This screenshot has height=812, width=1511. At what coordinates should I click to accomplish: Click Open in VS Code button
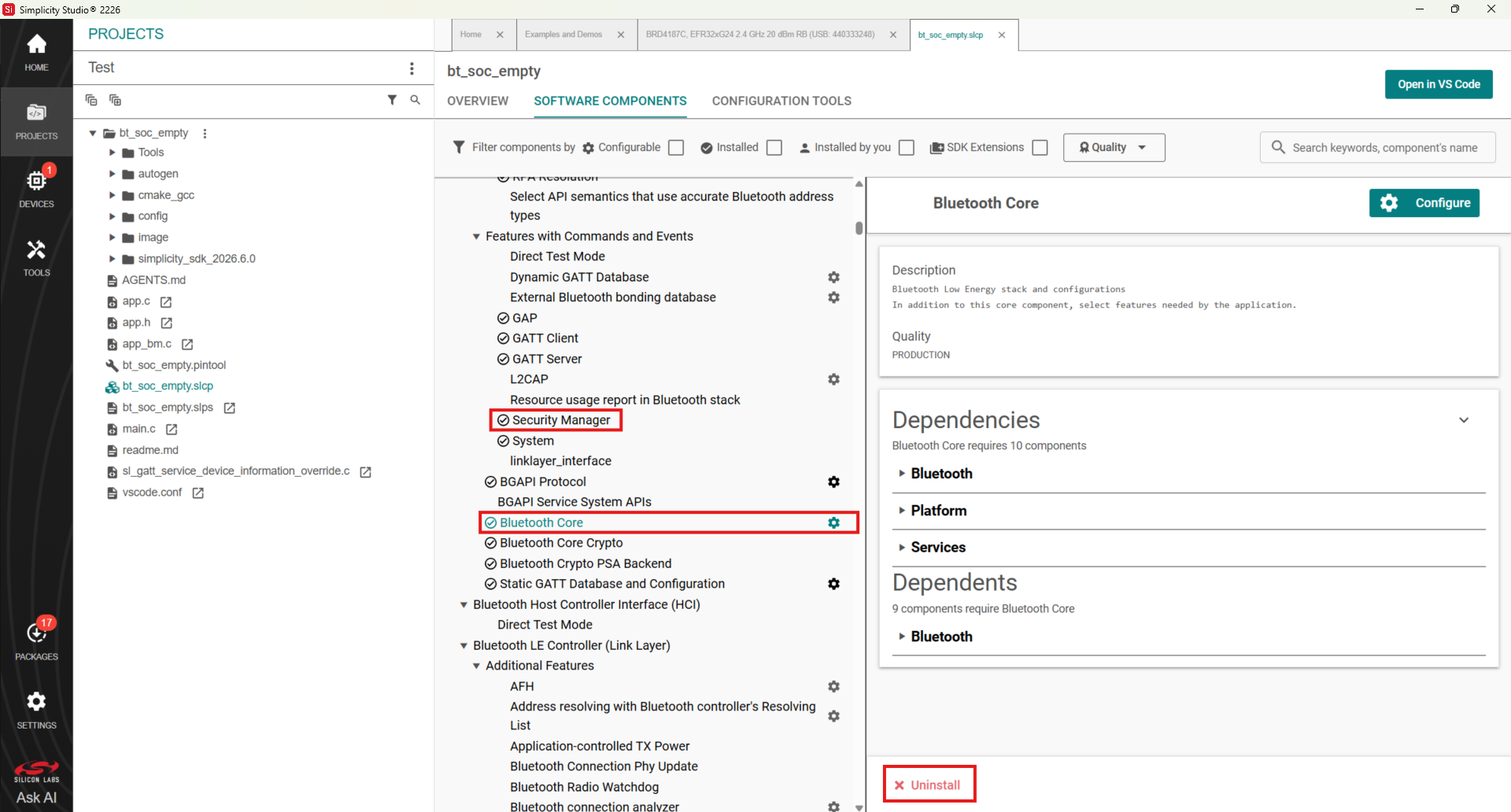(x=1439, y=84)
